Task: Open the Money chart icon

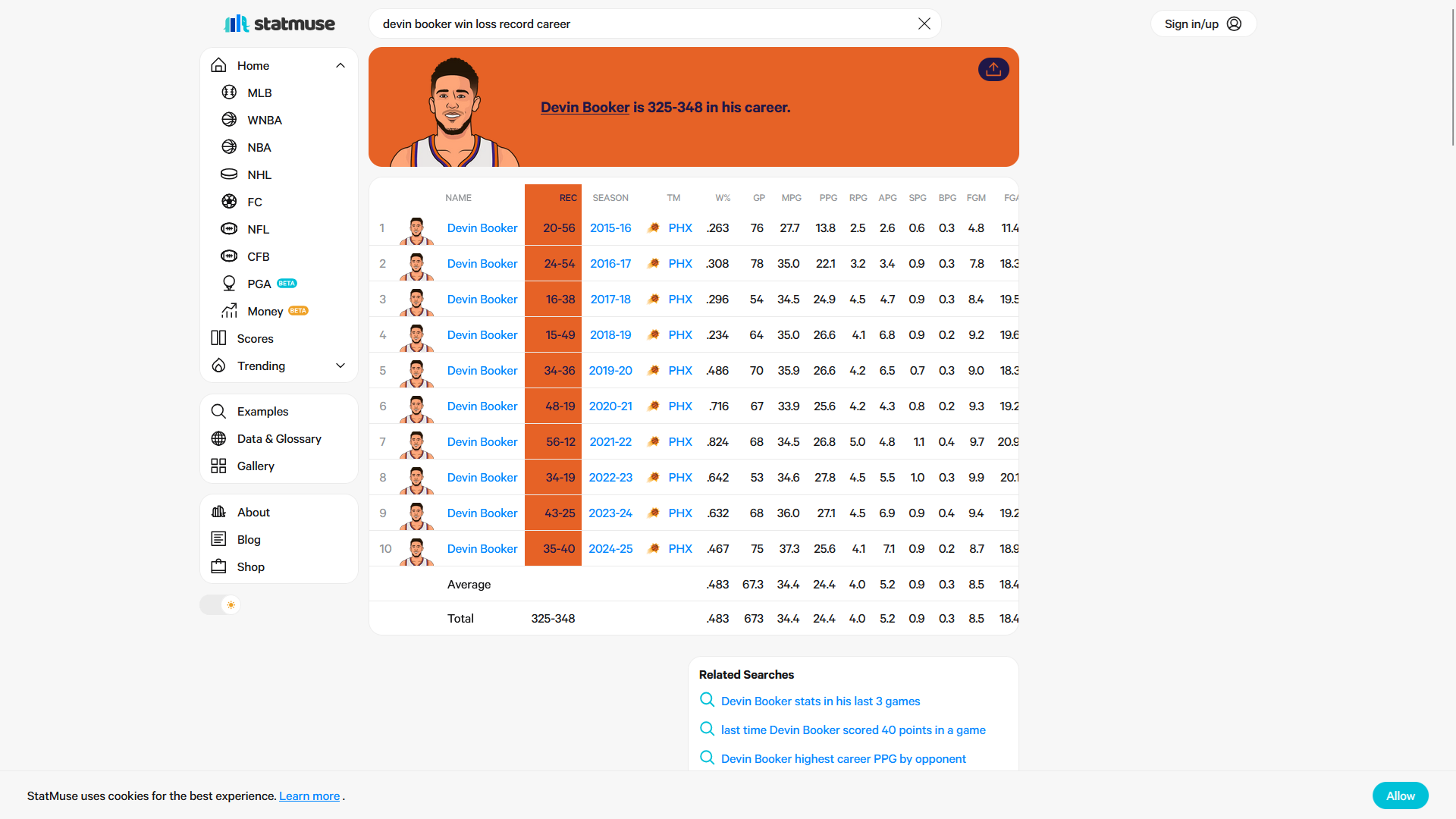Action: (x=229, y=311)
